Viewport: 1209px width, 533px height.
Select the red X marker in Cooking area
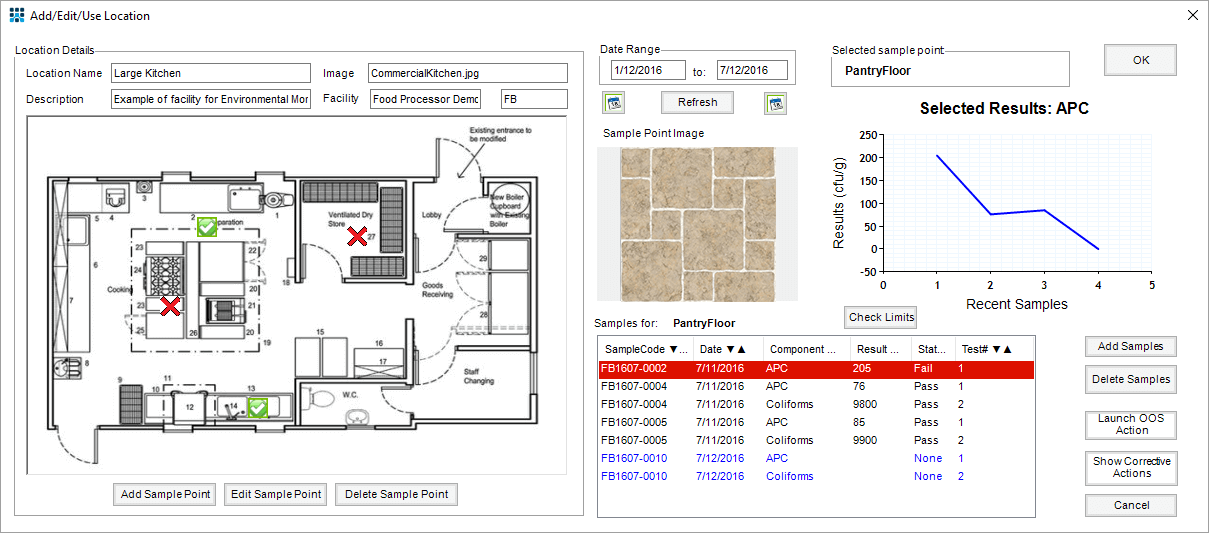171,306
